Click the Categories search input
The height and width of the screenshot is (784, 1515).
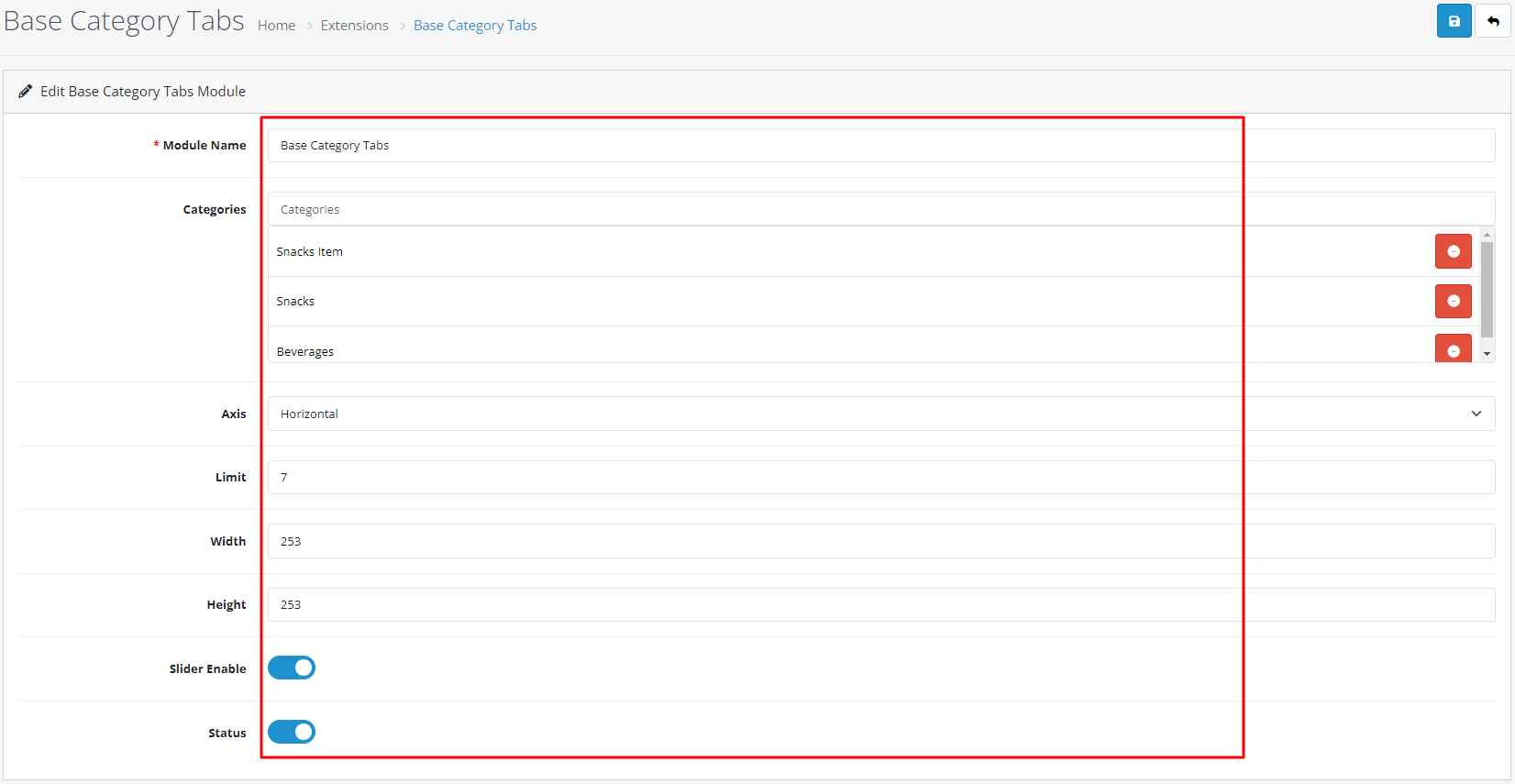pos(880,209)
